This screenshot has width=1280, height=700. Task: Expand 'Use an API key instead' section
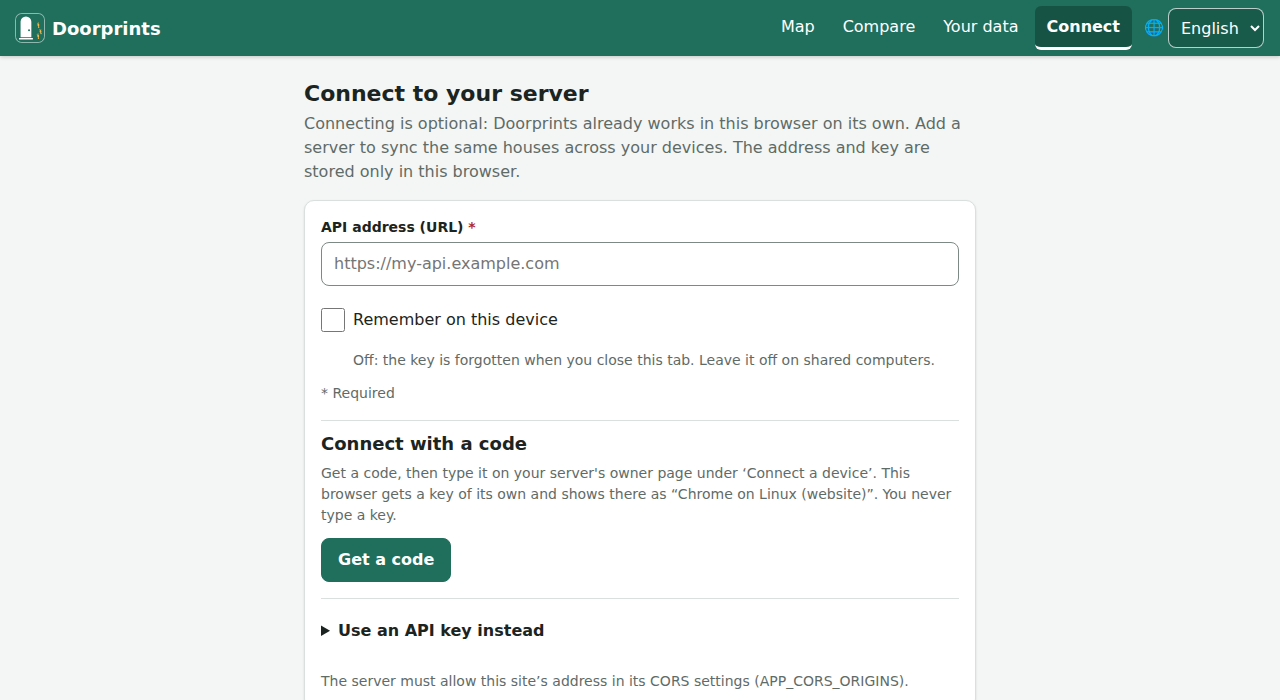click(x=432, y=630)
